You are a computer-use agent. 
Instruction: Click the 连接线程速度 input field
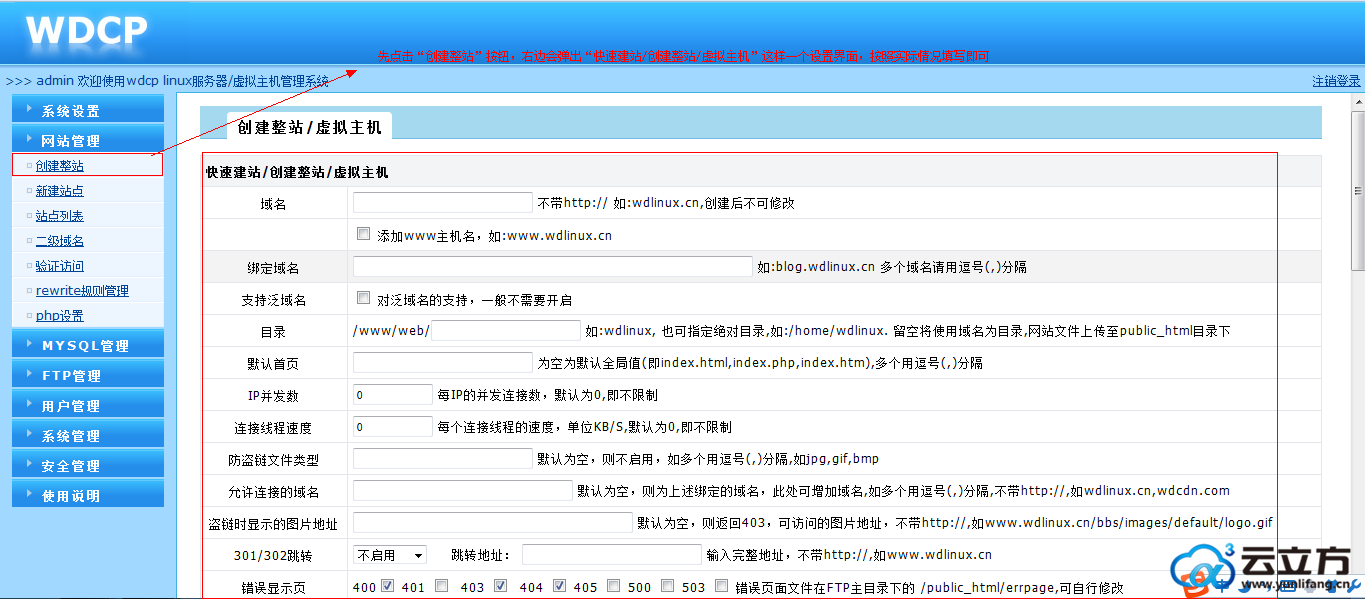pos(393,426)
